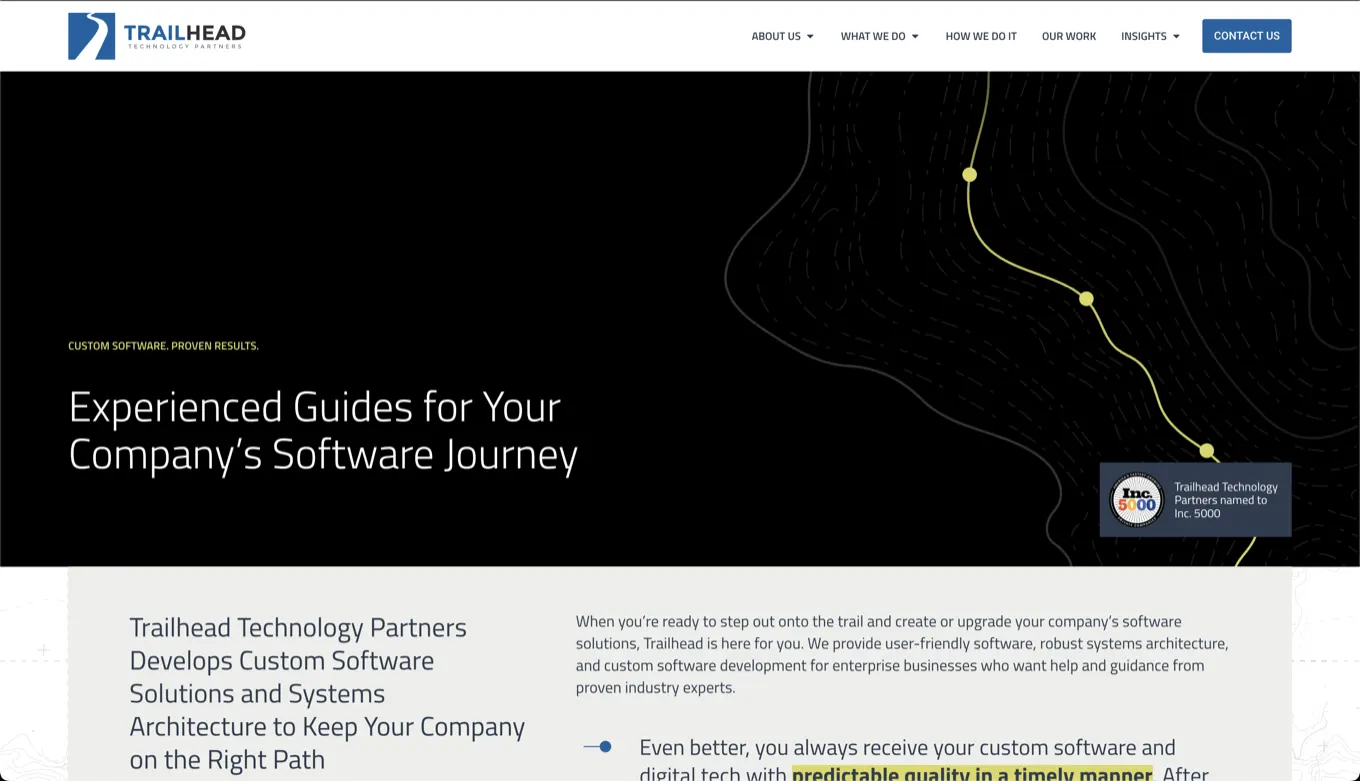1360x781 pixels.
Task: Click the 'Even better, you always receive' text
Action: point(924,759)
